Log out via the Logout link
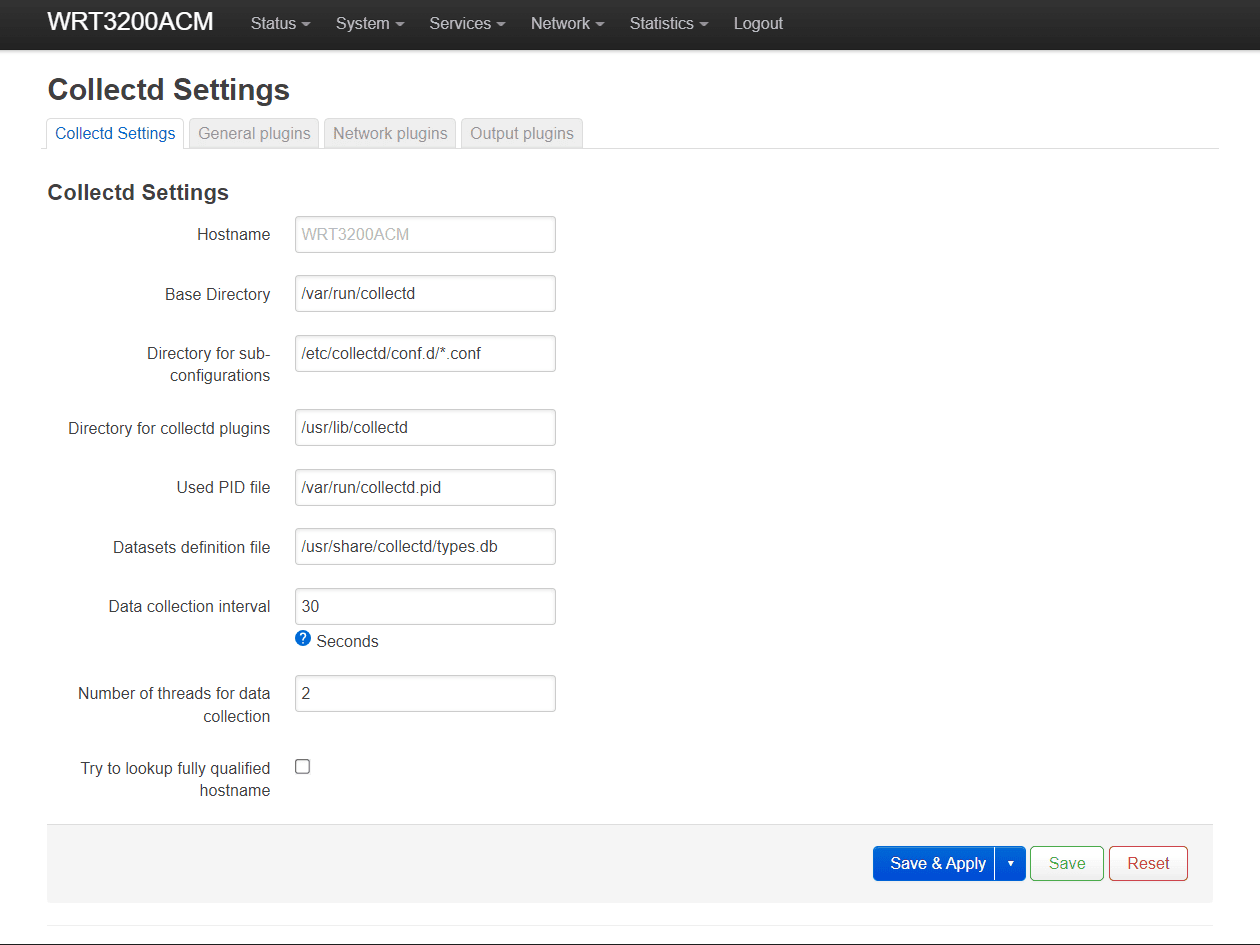1260x945 pixels. point(758,23)
